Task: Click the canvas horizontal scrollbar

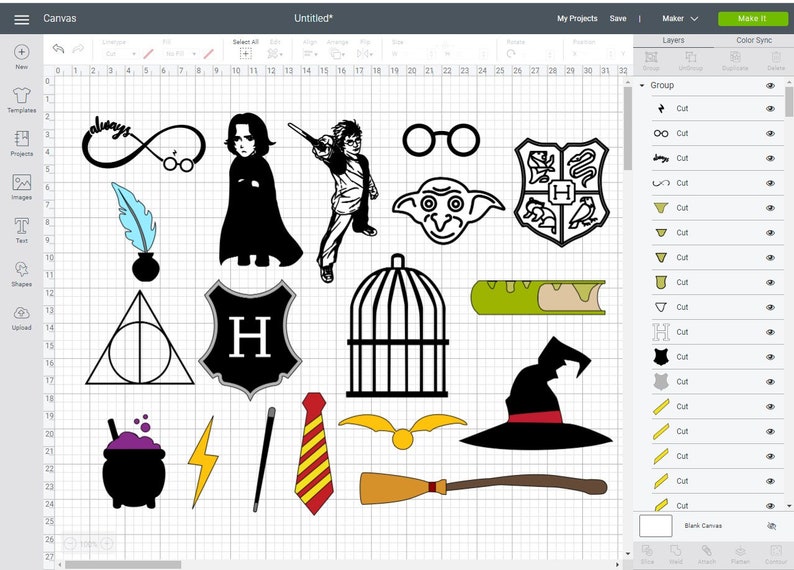Action: point(123,564)
